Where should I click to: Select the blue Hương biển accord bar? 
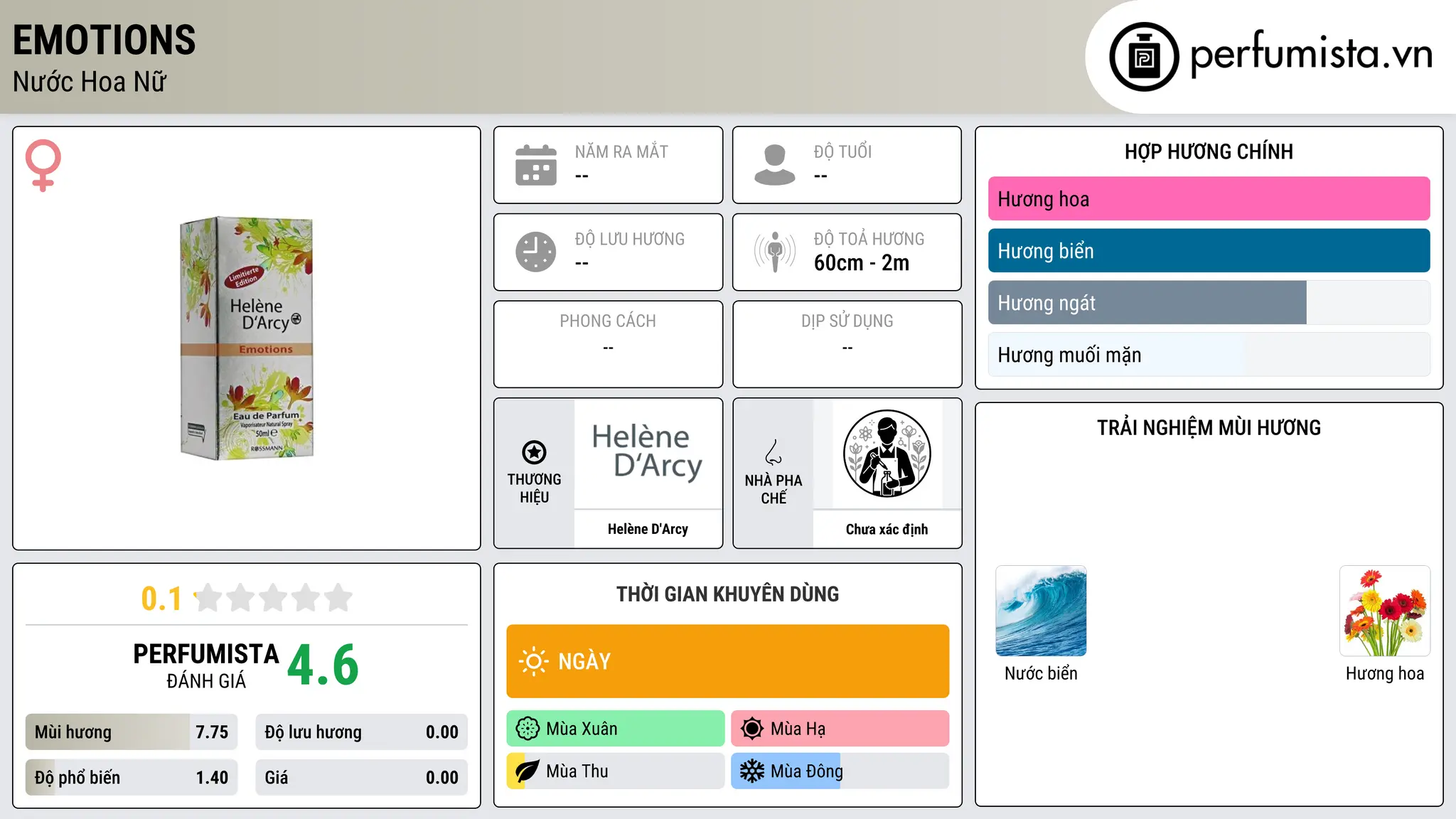[x=1209, y=251]
